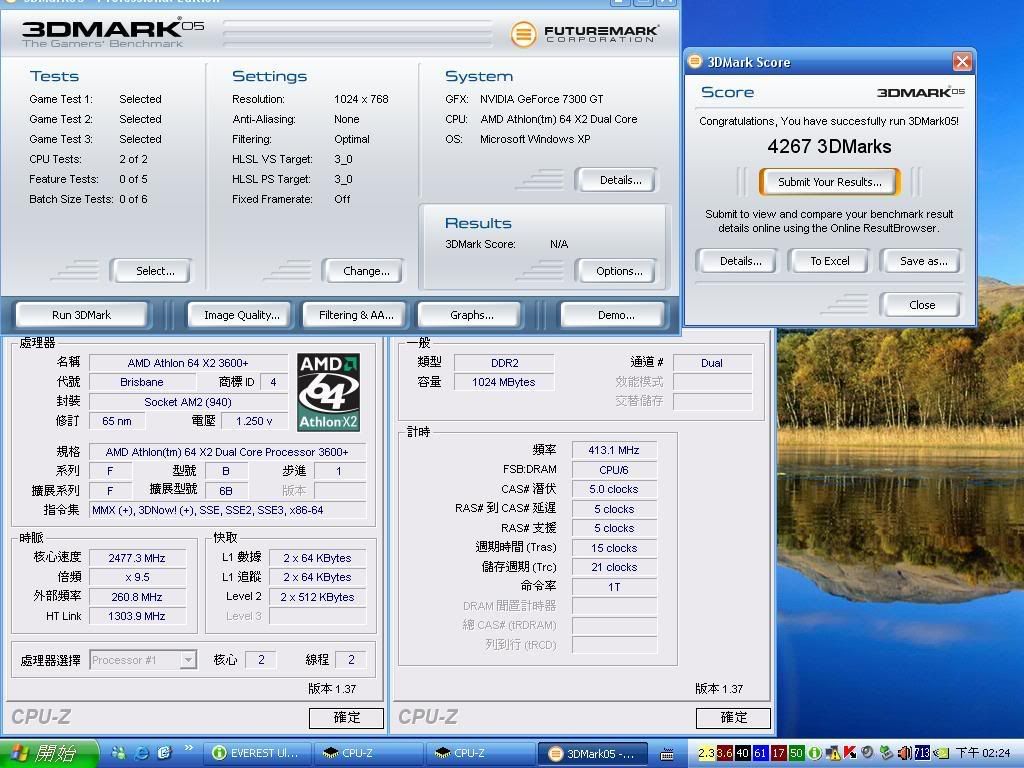Click the Start button on taskbar

tap(49, 753)
